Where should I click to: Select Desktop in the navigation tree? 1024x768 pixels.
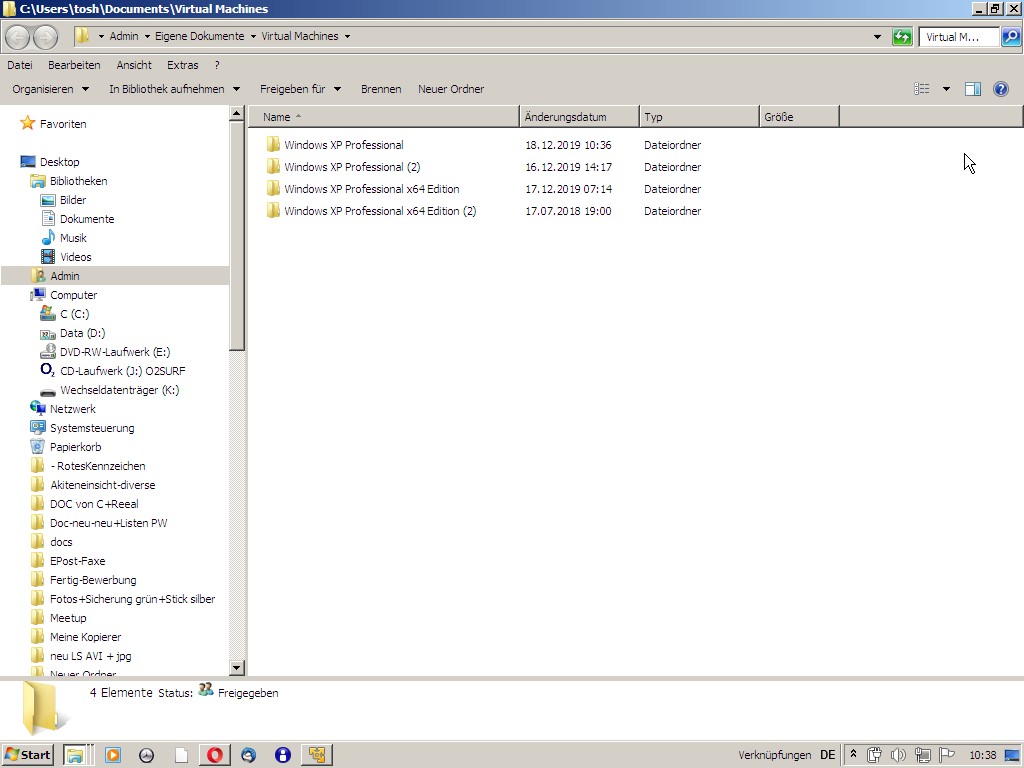pos(59,162)
